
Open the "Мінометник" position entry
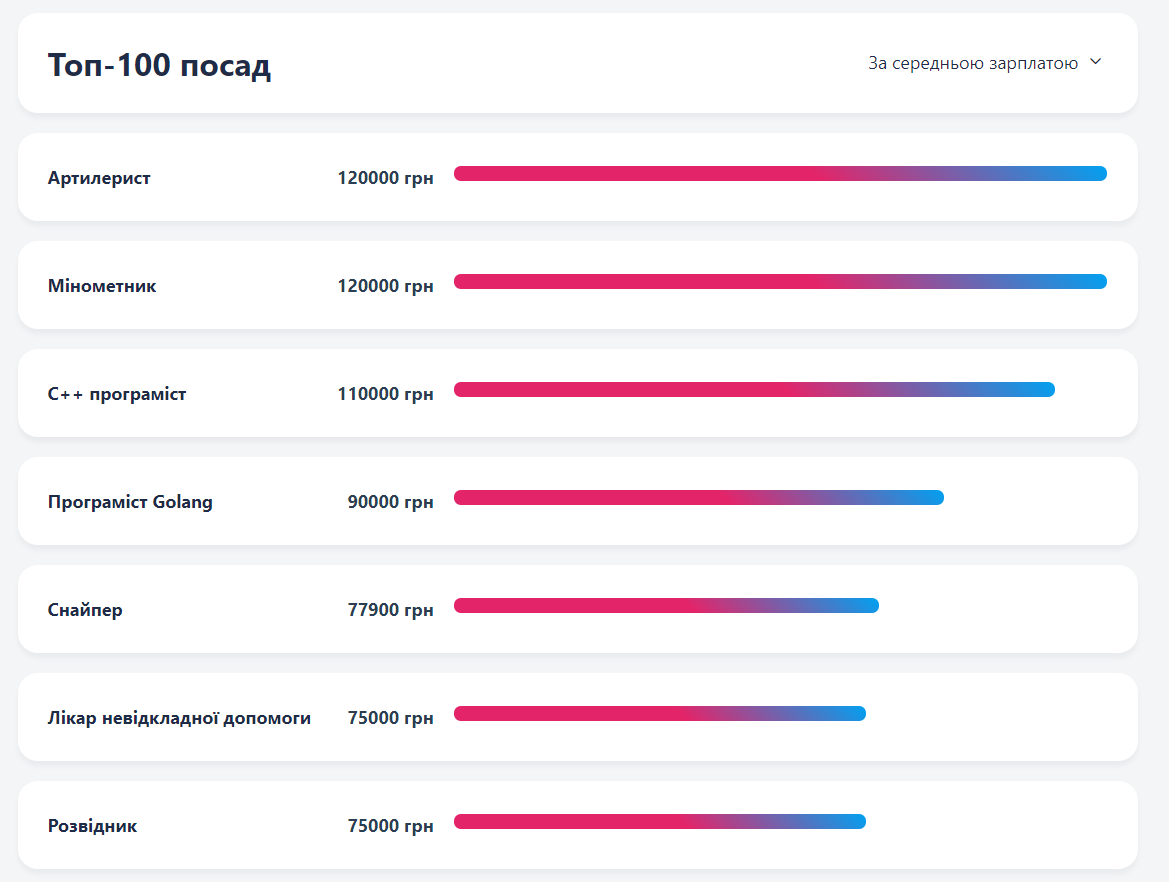coord(101,285)
